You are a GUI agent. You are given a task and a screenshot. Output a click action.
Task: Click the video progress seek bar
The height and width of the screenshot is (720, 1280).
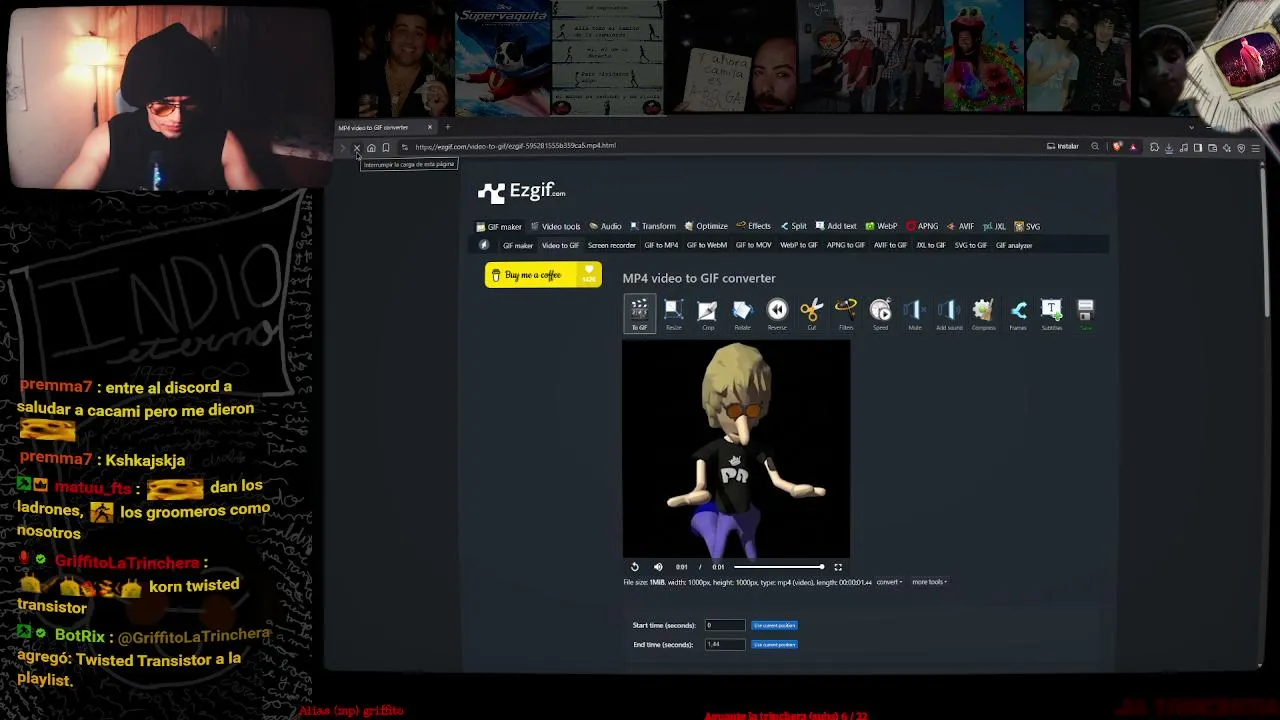pos(779,567)
